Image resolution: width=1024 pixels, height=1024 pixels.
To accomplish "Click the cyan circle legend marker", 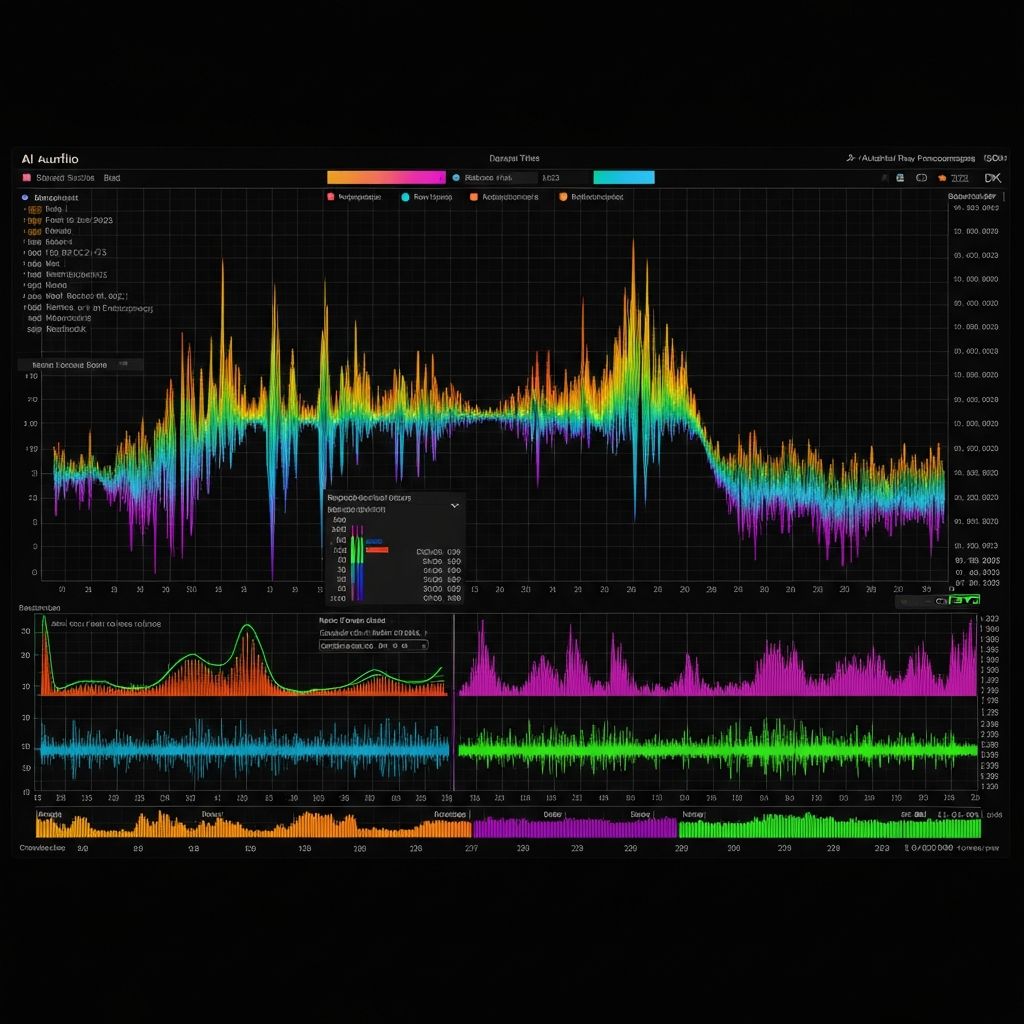I will coord(405,198).
